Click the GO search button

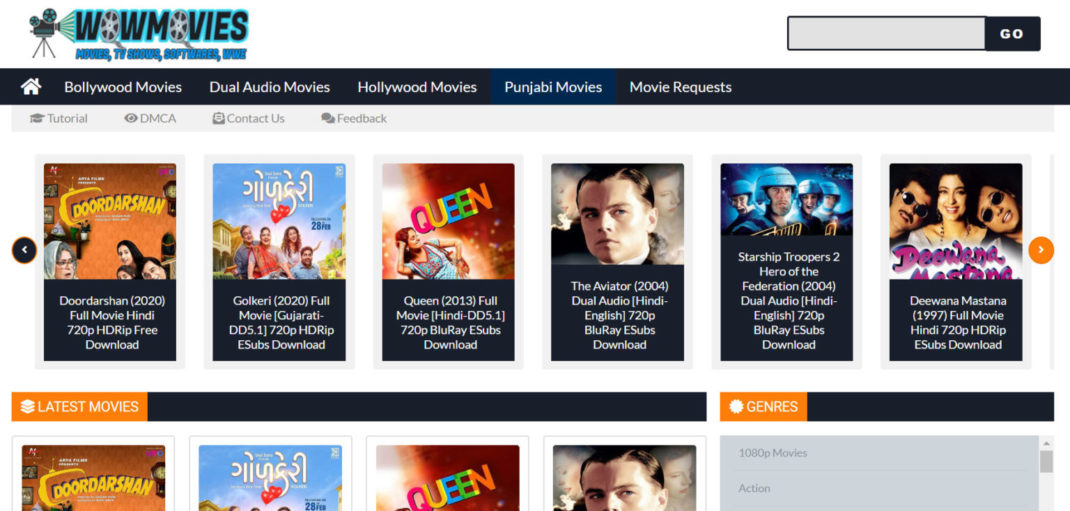pos(1012,33)
